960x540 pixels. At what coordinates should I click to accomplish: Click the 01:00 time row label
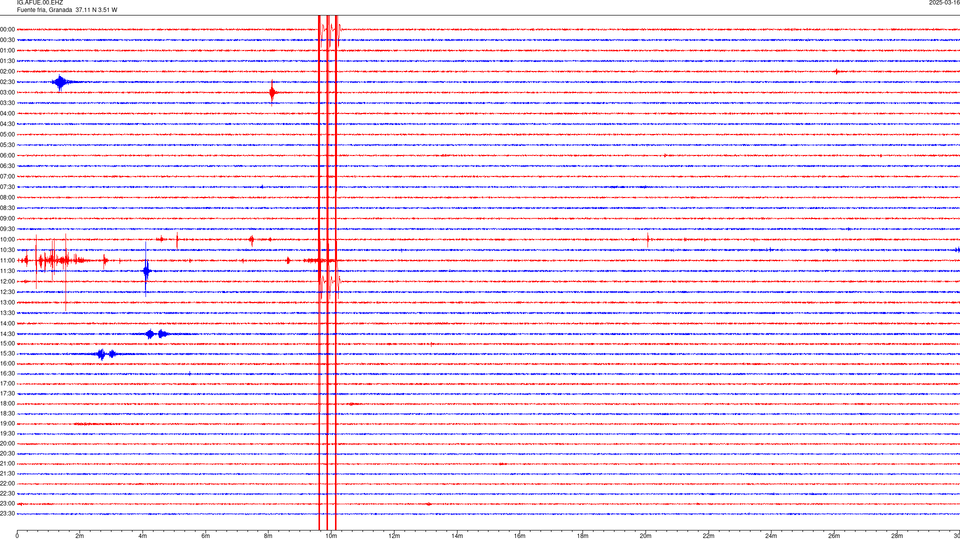point(7,51)
